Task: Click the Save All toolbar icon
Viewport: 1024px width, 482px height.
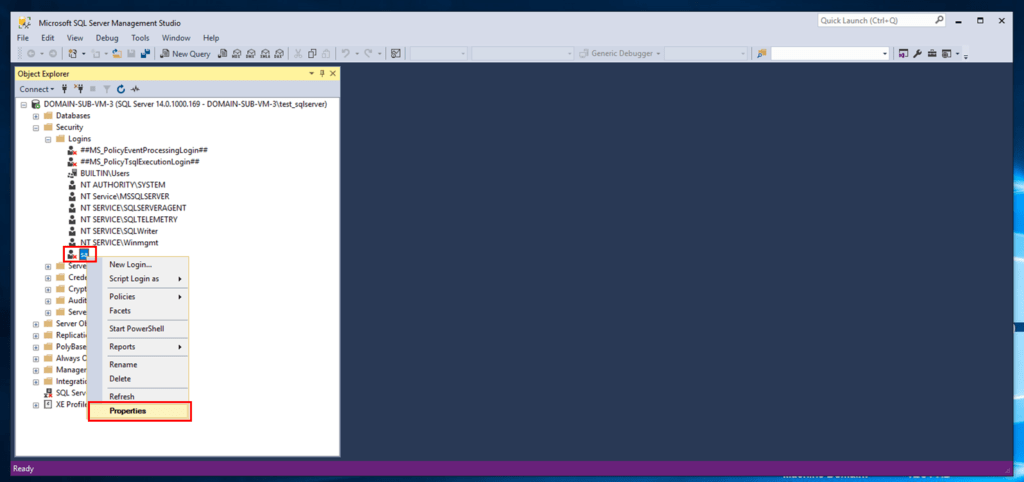Action: pyautogui.click(x=145, y=53)
